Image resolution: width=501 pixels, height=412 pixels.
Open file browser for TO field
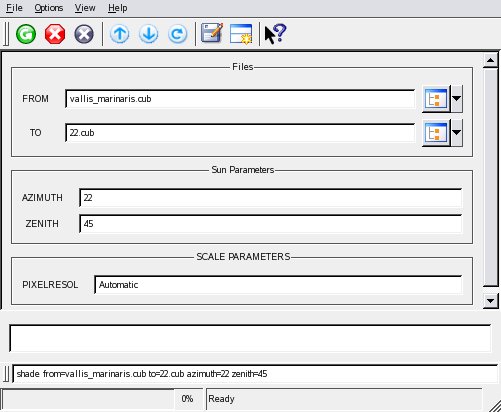coord(436,133)
